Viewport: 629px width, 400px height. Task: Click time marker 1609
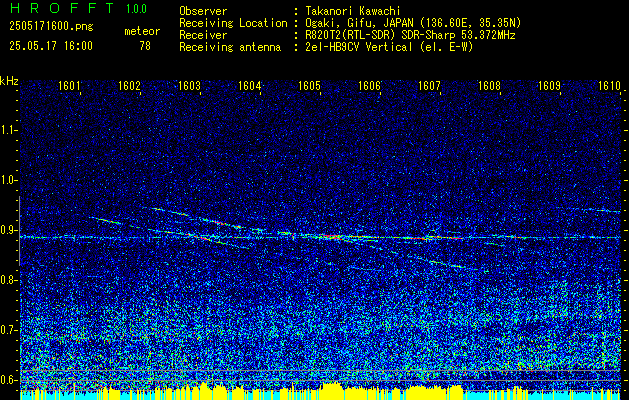coord(549,85)
